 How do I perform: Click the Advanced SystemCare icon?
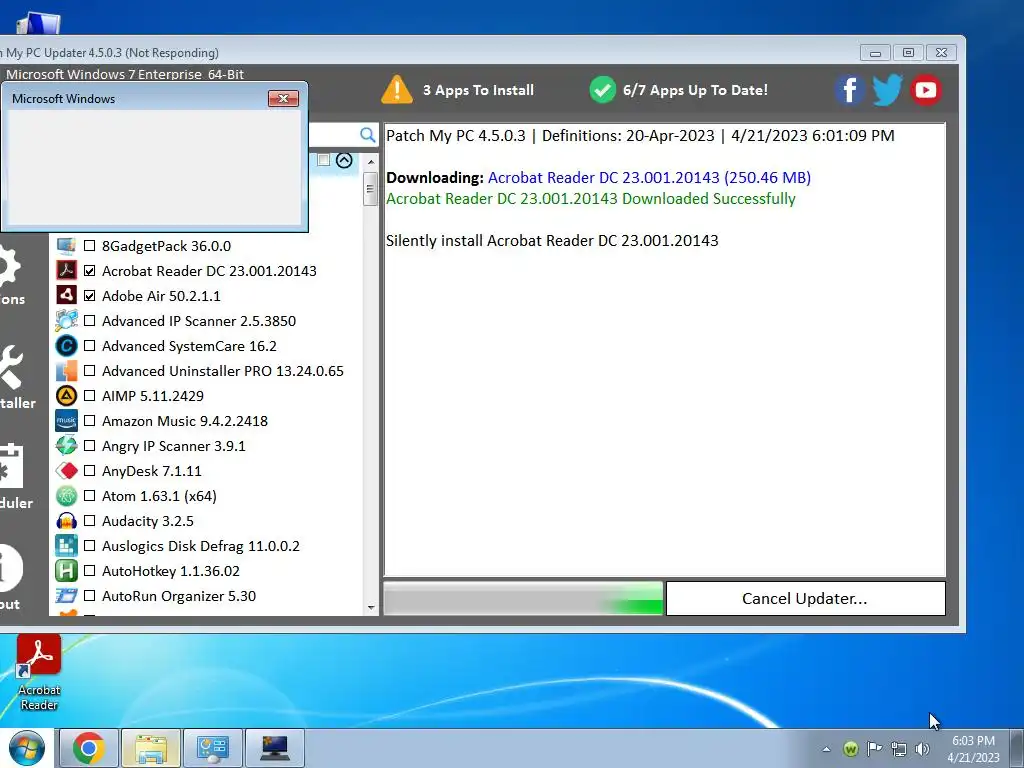click(x=66, y=345)
